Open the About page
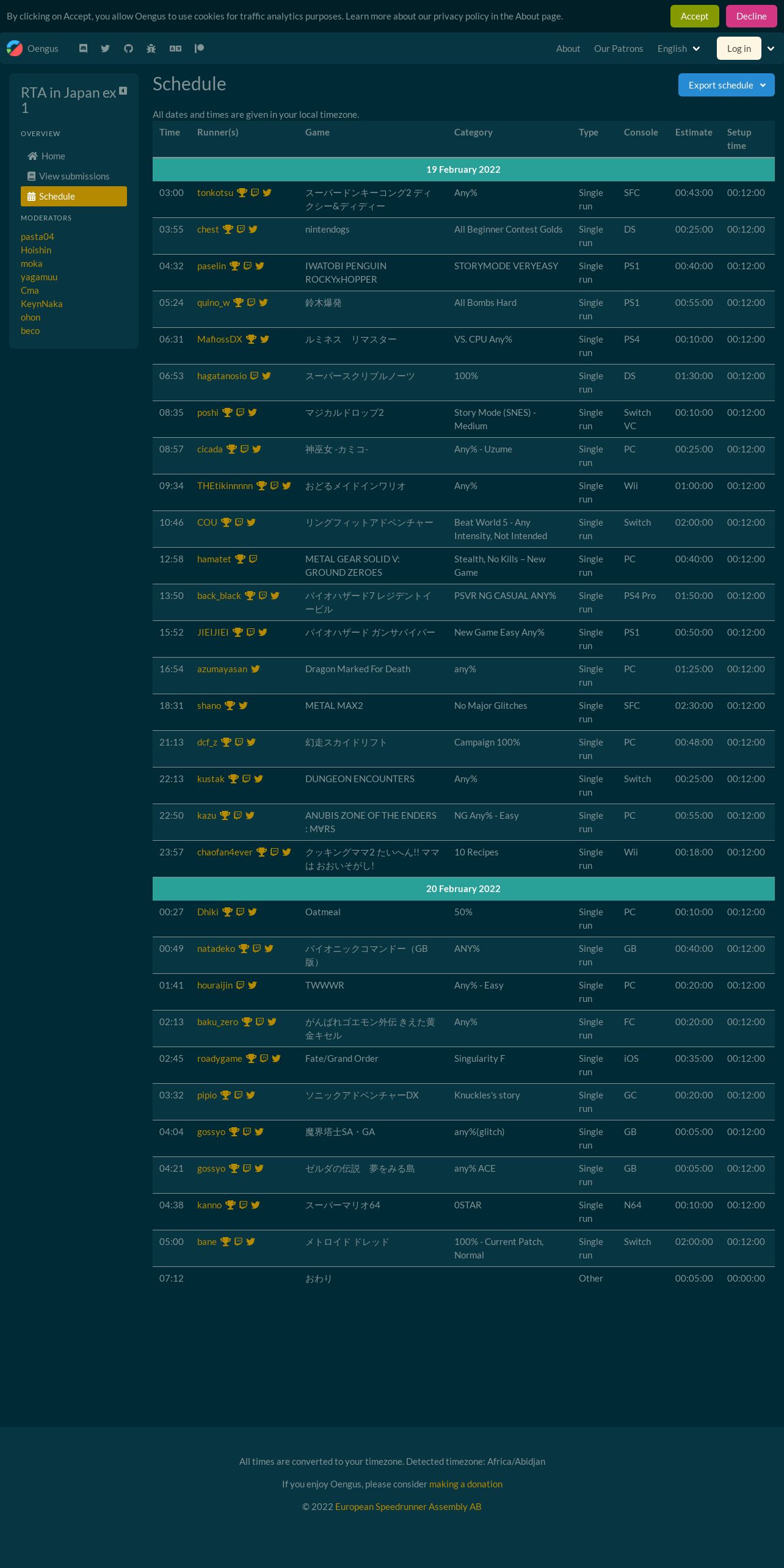Screen dimensions: 784x1568 point(568,49)
